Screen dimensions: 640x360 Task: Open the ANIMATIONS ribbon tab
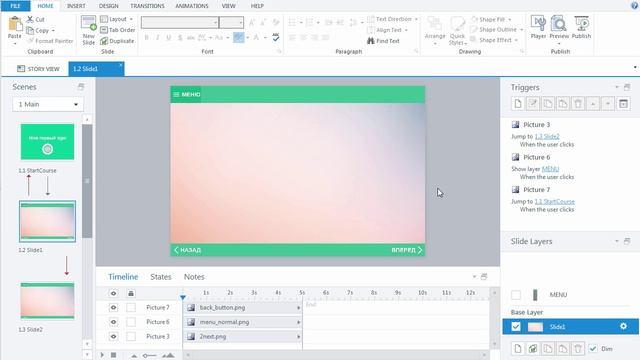click(x=192, y=6)
